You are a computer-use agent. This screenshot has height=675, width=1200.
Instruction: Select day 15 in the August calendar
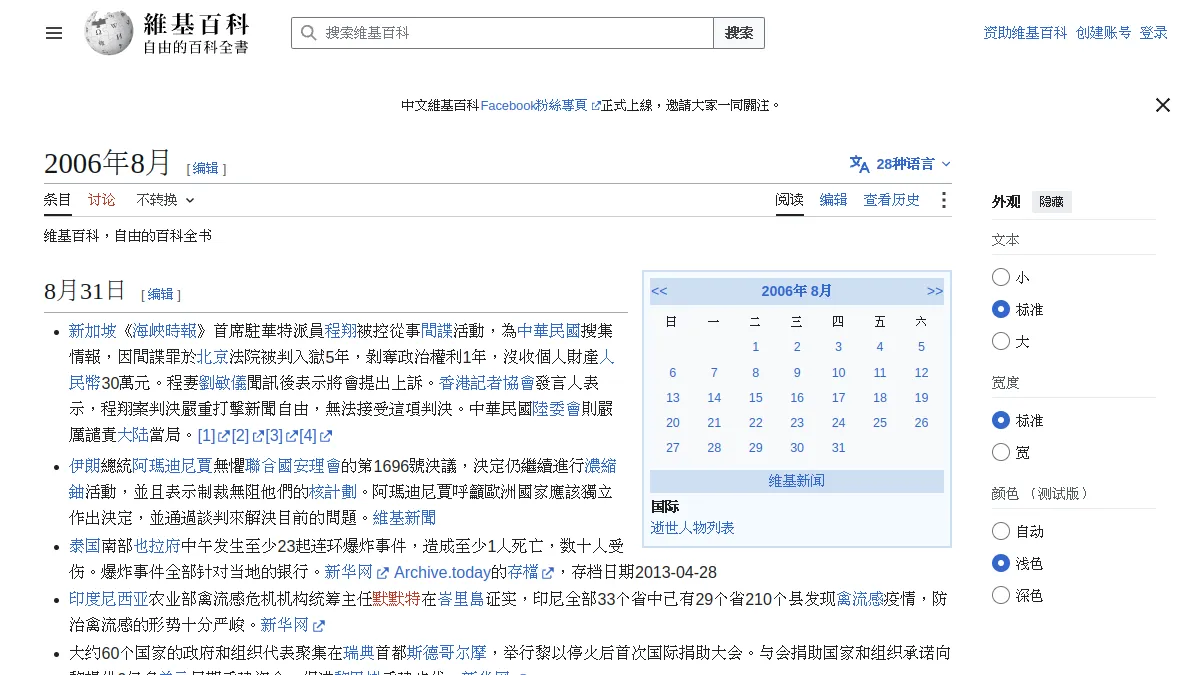tap(755, 397)
